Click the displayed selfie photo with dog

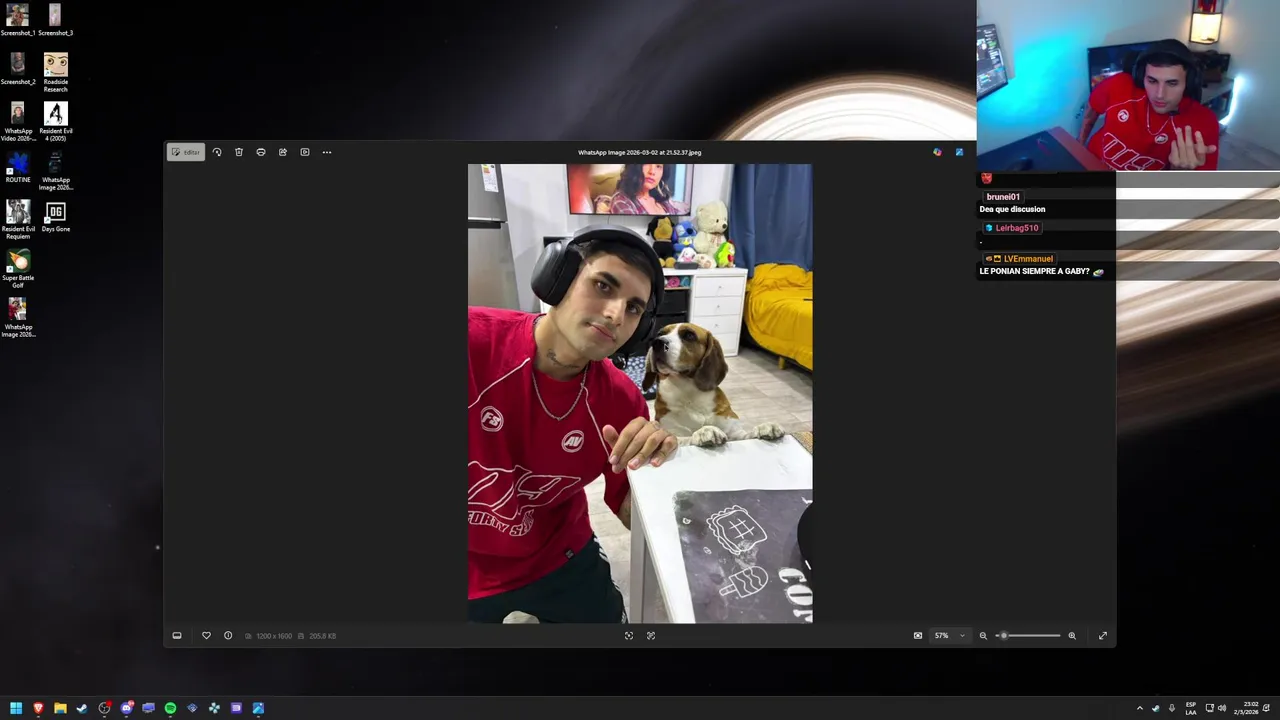tap(640, 393)
